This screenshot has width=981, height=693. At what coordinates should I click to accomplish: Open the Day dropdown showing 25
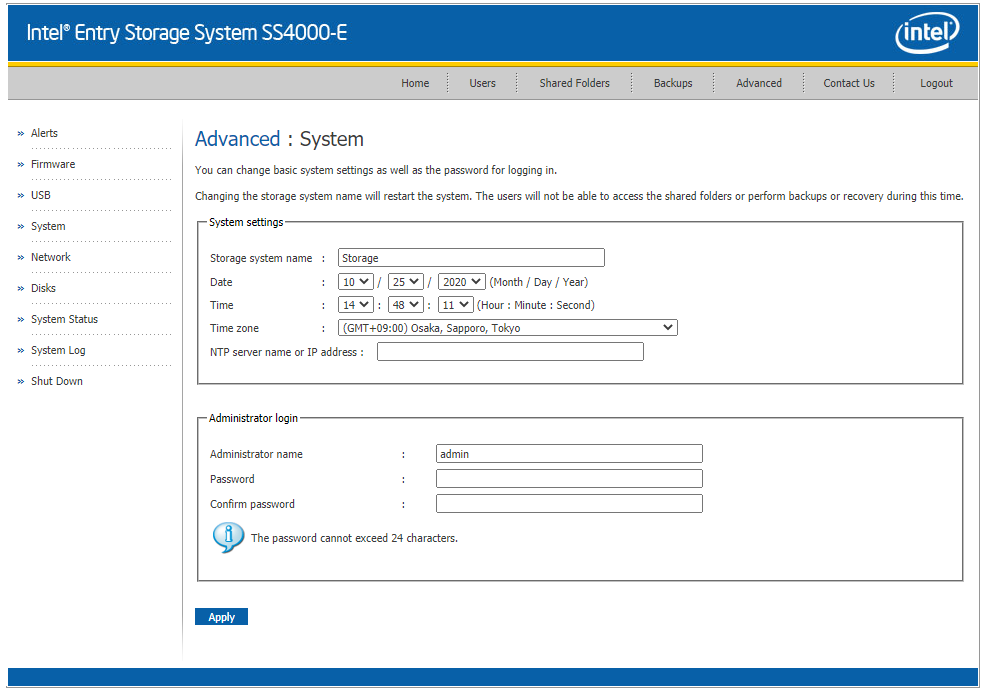pyautogui.click(x=405, y=282)
